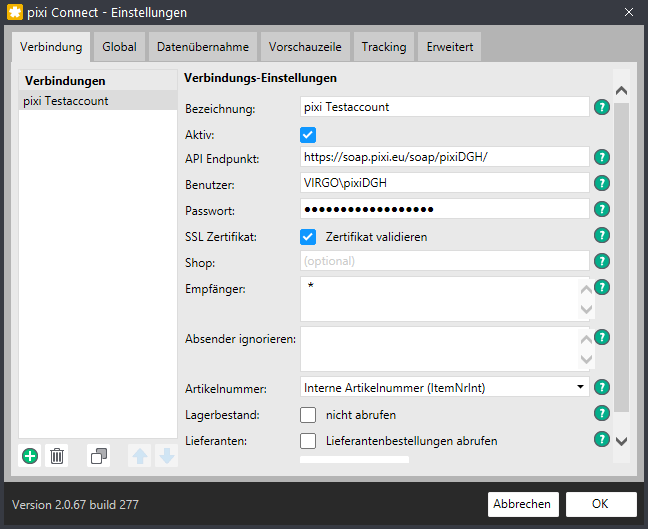Image resolution: width=648 pixels, height=529 pixels.
Task: Switch to the Verbindung tab
Action: click(51, 47)
